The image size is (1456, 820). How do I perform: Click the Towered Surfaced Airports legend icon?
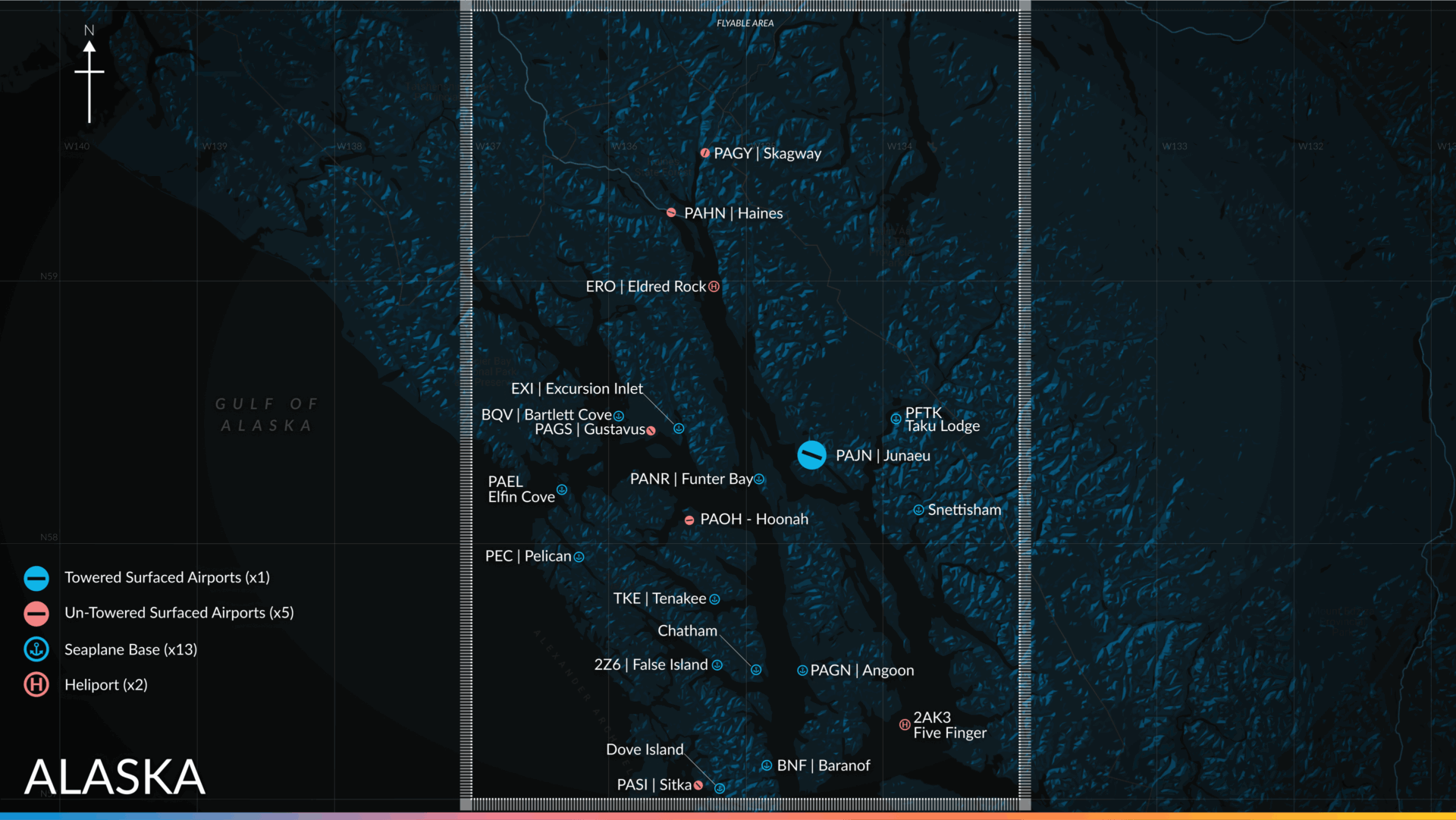[36, 579]
